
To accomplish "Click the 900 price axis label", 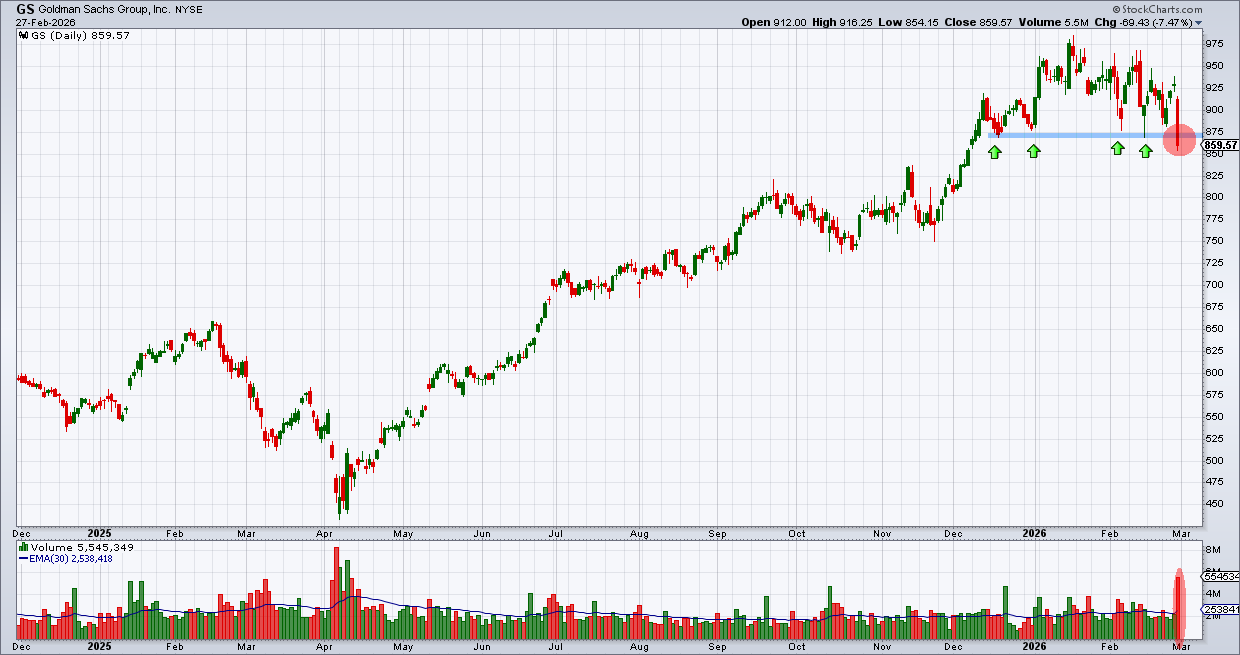I will point(1216,110).
